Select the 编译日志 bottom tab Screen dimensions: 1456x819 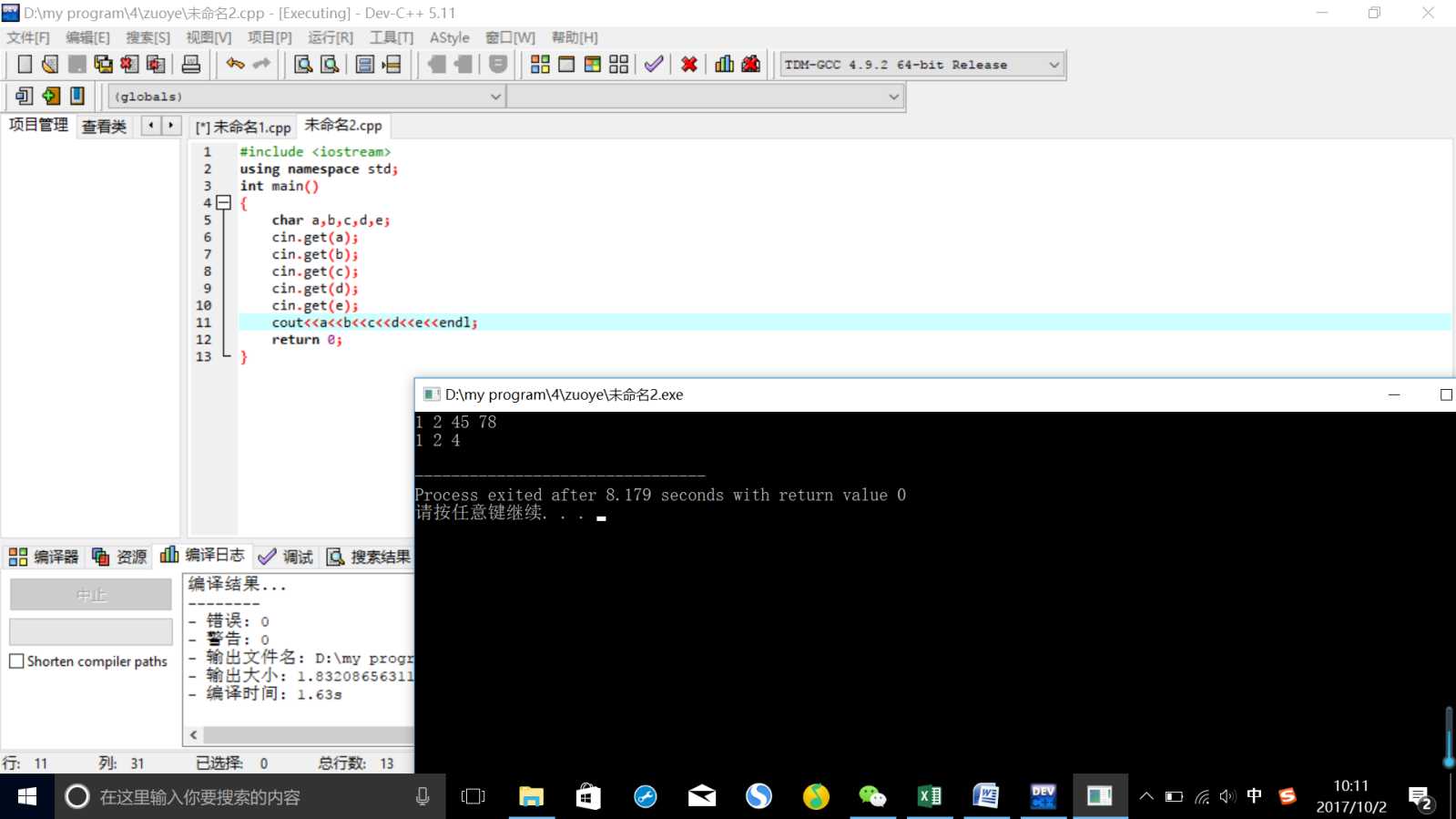[202, 555]
